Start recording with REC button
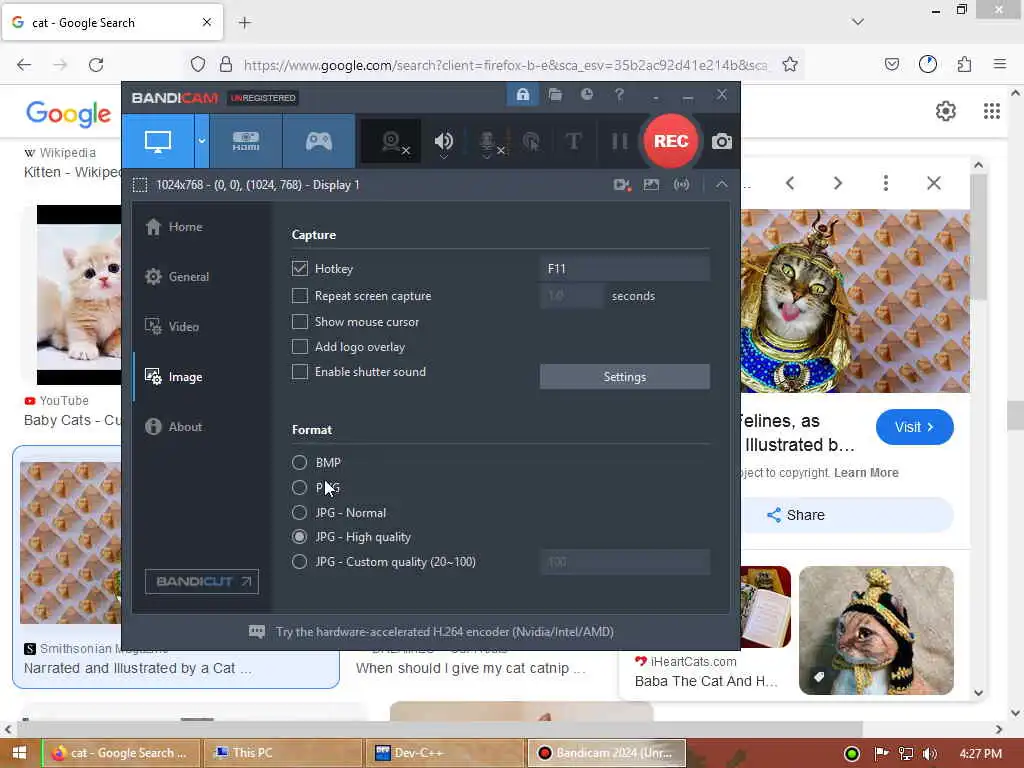The width and height of the screenshot is (1024, 768). pyautogui.click(x=671, y=141)
